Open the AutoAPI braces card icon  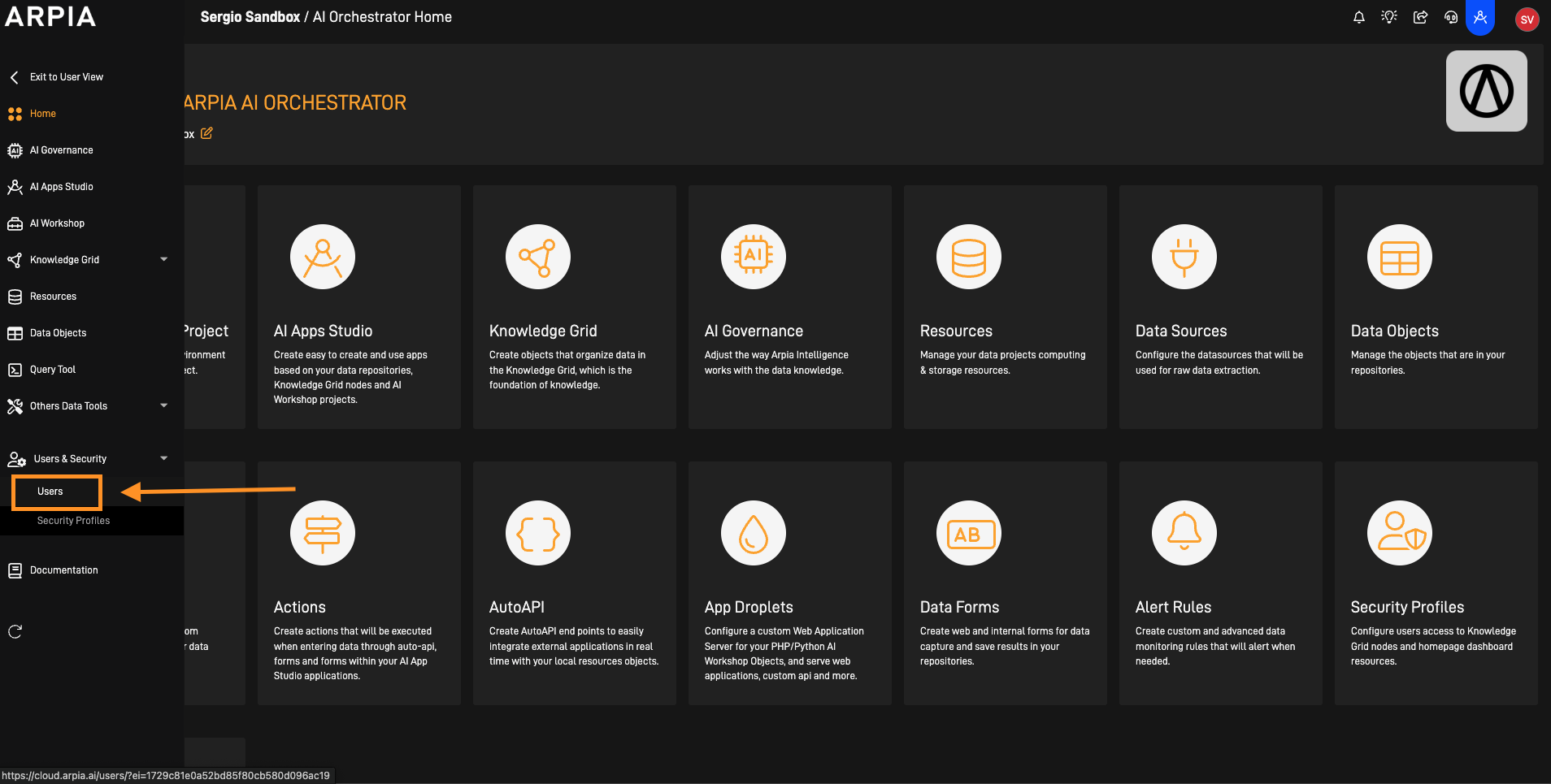pyautogui.click(x=538, y=533)
